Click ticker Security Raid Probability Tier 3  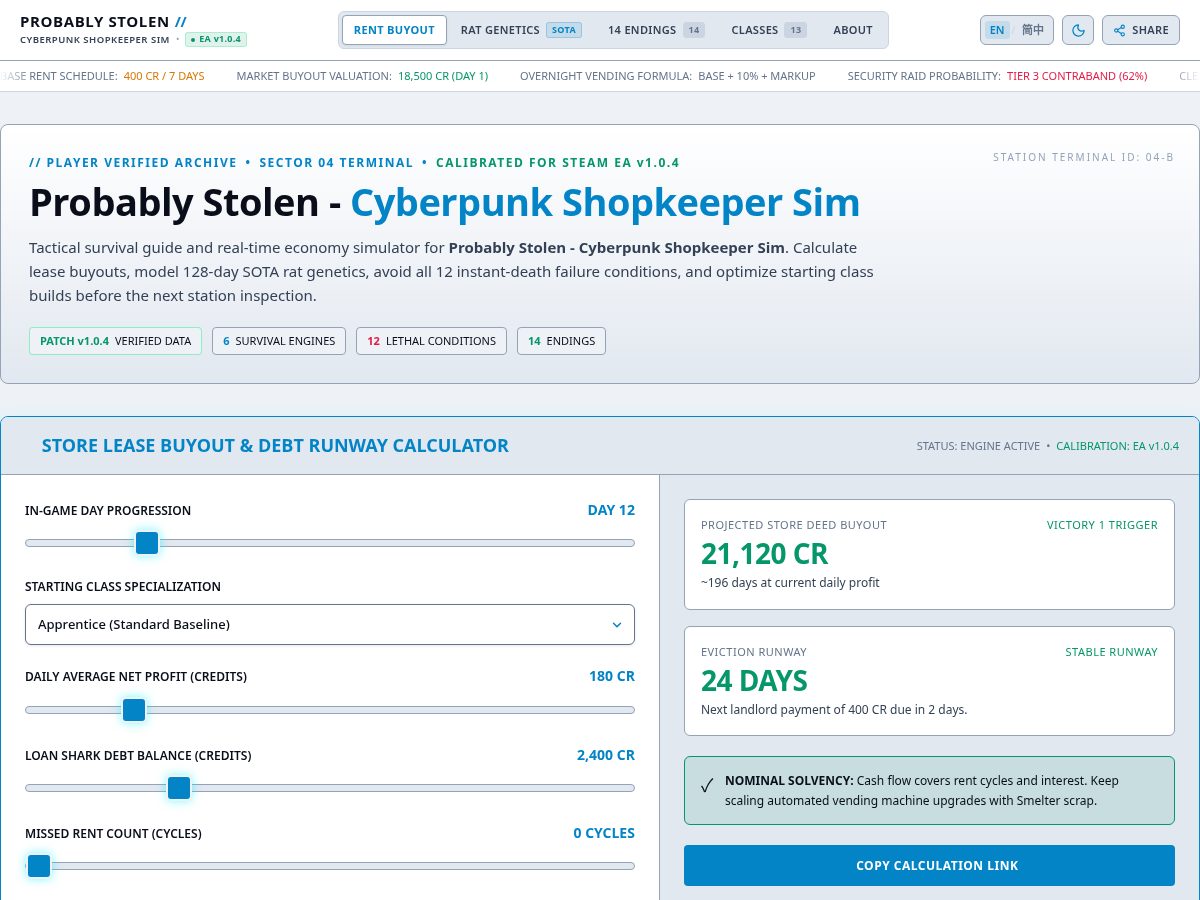coord(997,76)
